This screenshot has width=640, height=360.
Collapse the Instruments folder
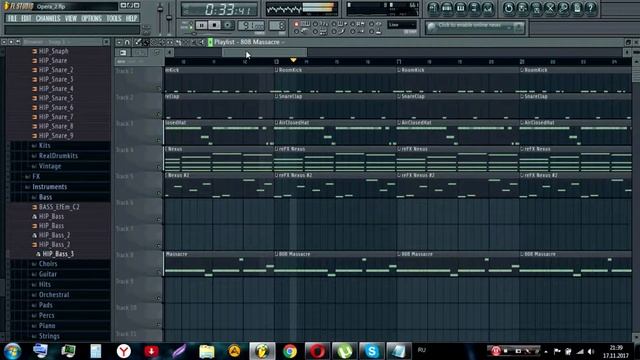(x=49, y=187)
